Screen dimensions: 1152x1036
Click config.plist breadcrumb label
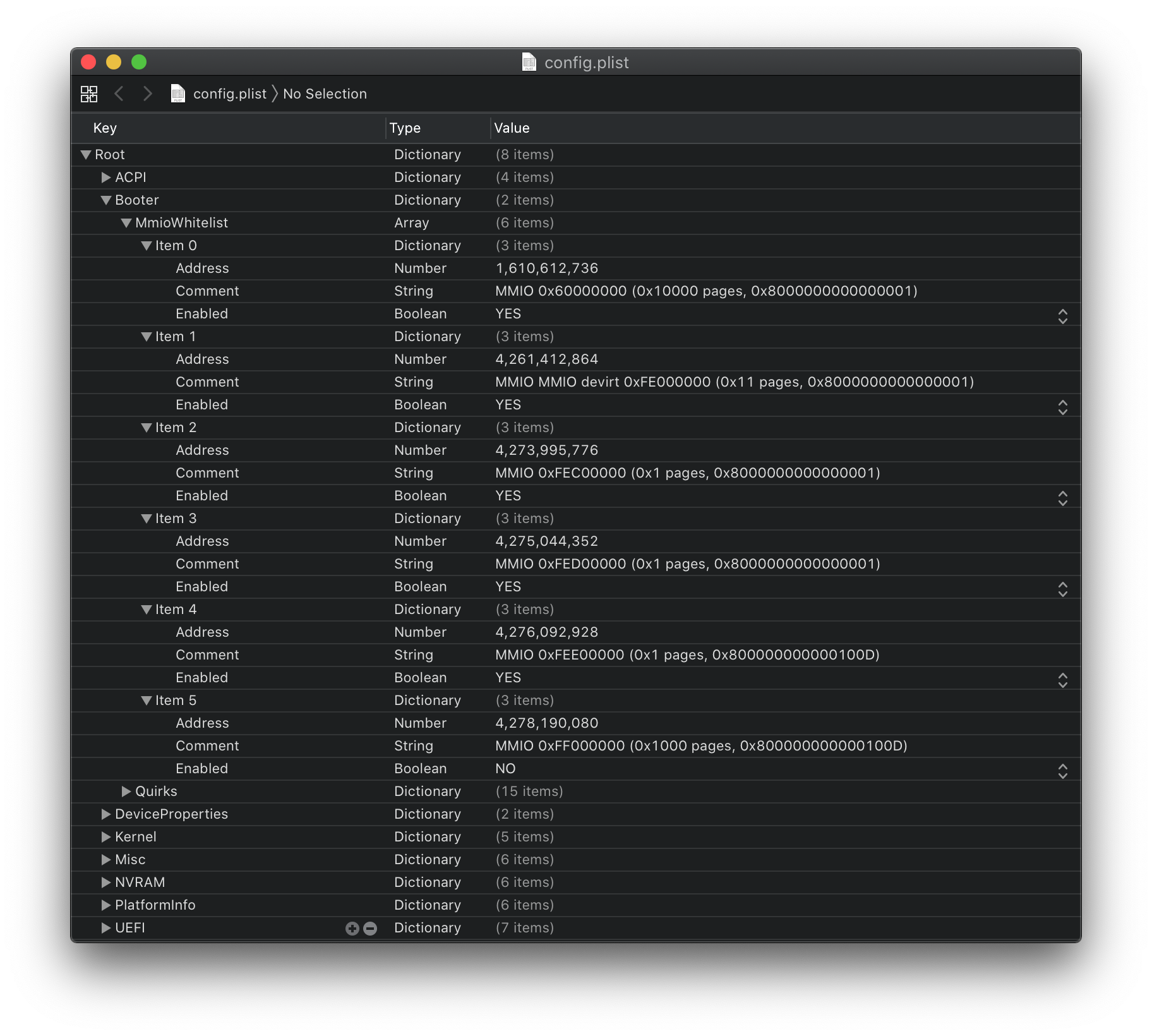click(229, 94)
